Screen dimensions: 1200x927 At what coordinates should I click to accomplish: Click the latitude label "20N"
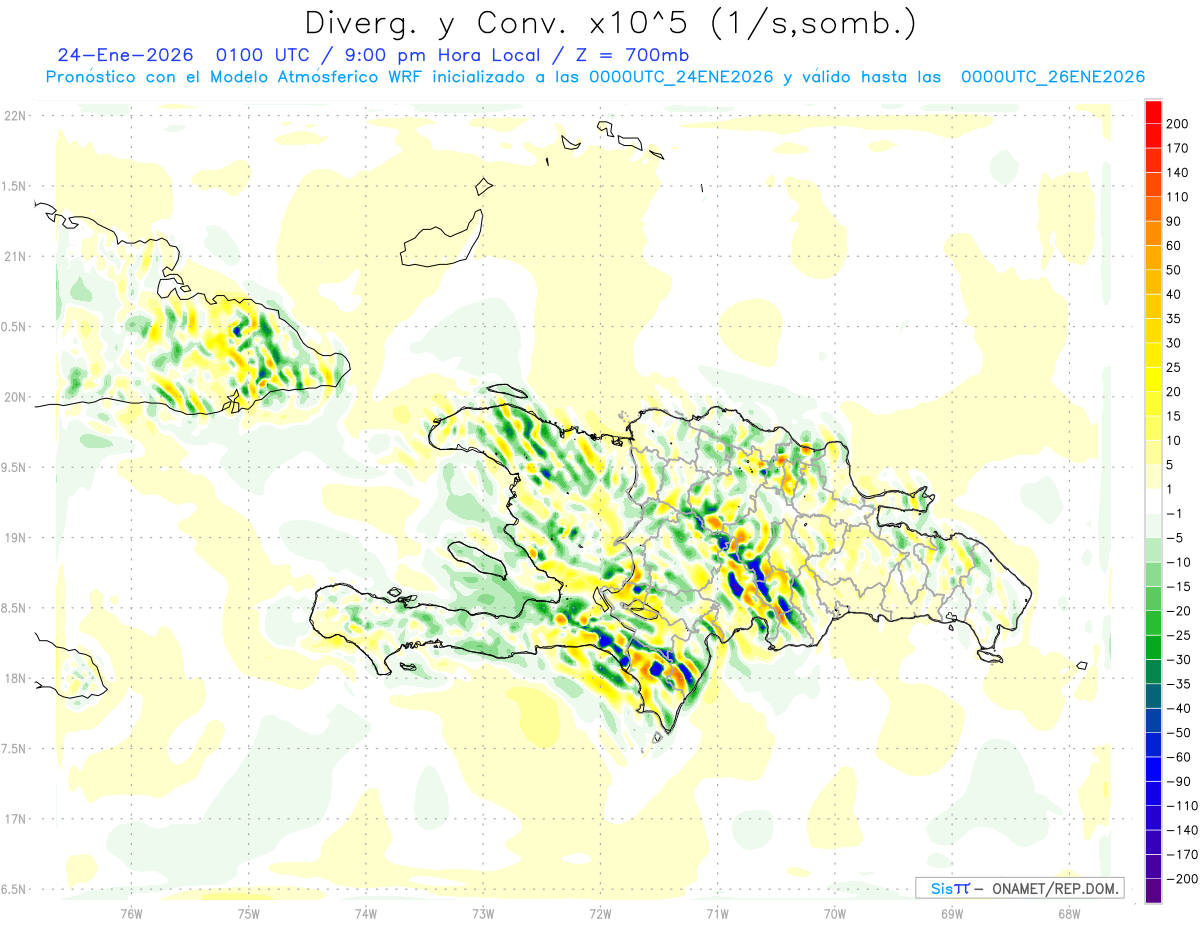(x=14, y=397)
